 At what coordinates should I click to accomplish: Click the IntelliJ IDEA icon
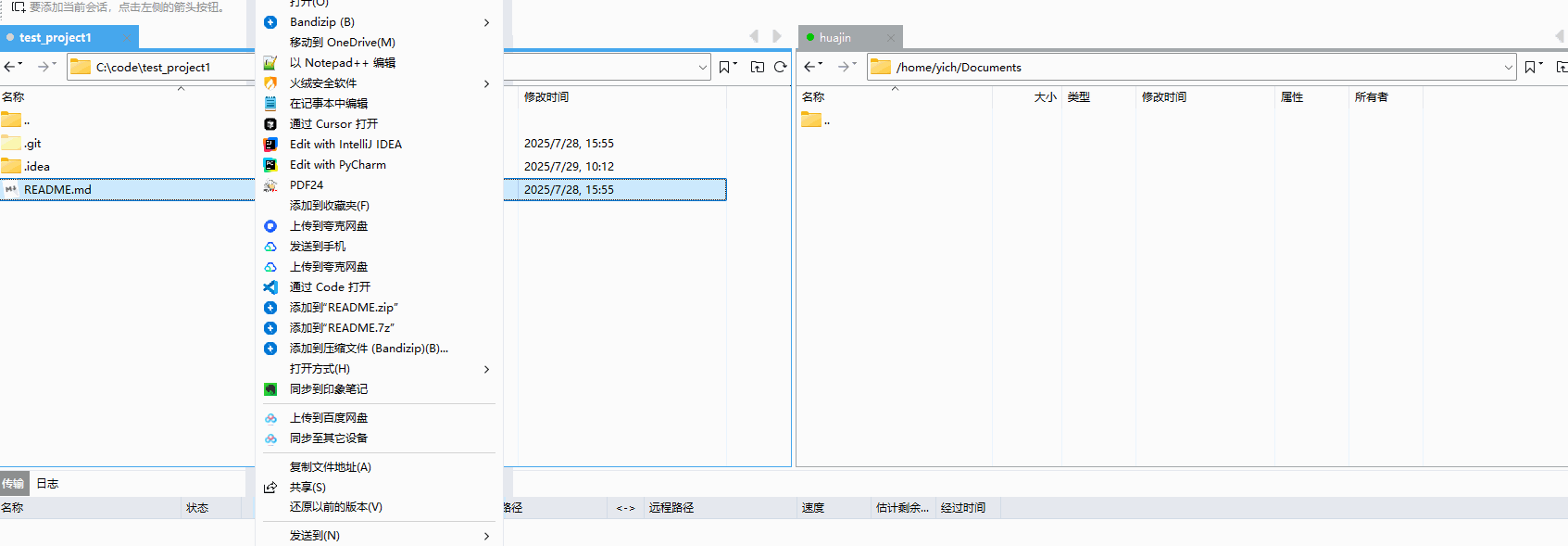pos(270,145)
